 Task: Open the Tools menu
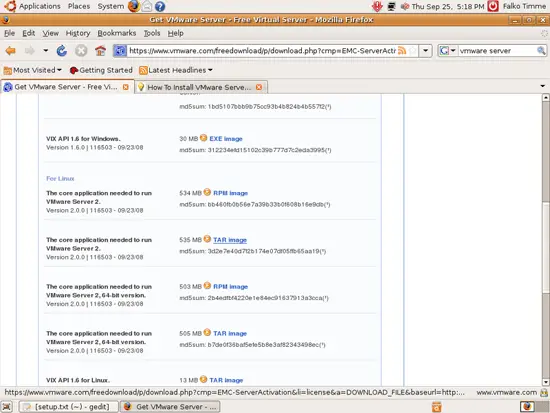(x=152, y=33)
